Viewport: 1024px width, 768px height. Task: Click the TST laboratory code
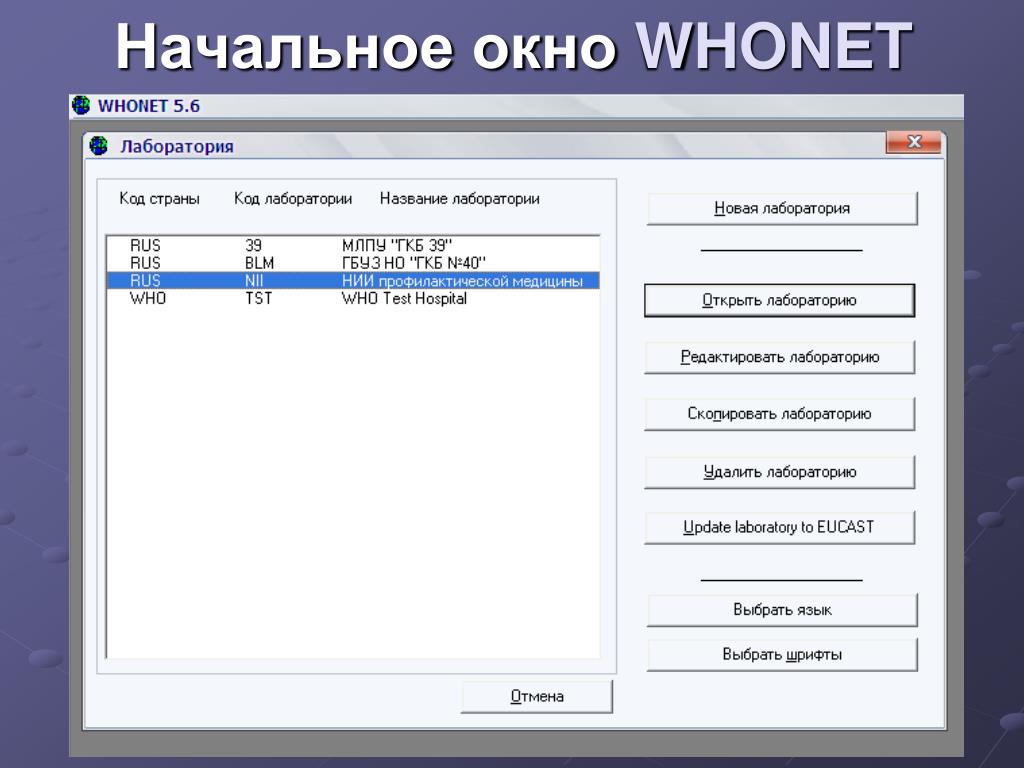point(259,298)
